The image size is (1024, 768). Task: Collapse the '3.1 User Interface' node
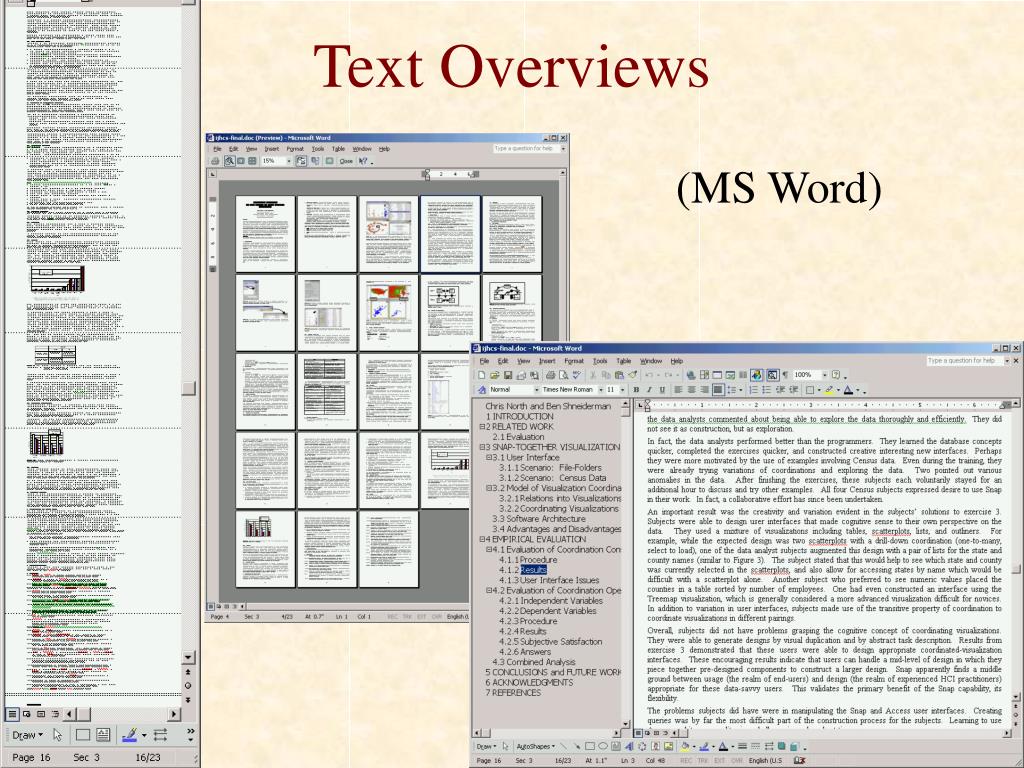pyautogui.click(x=489, y=458)
